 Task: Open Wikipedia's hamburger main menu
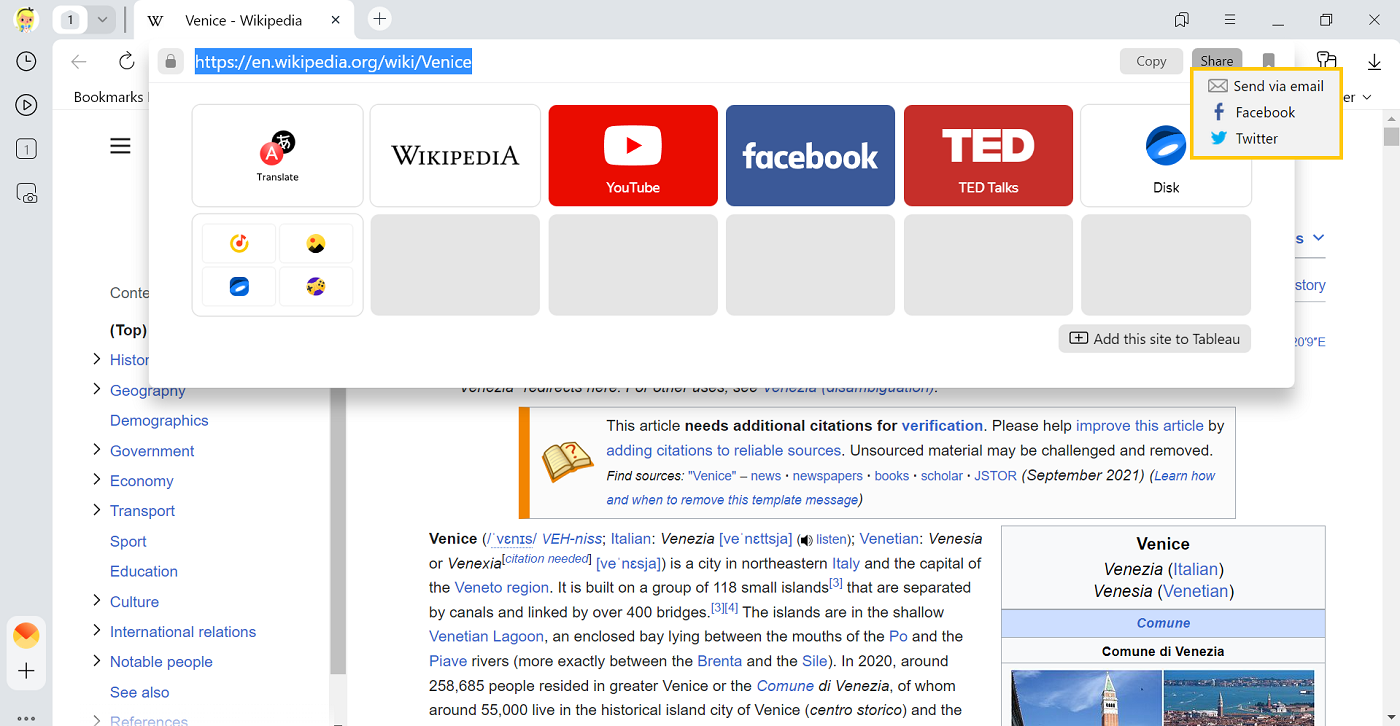coord(120,147)
